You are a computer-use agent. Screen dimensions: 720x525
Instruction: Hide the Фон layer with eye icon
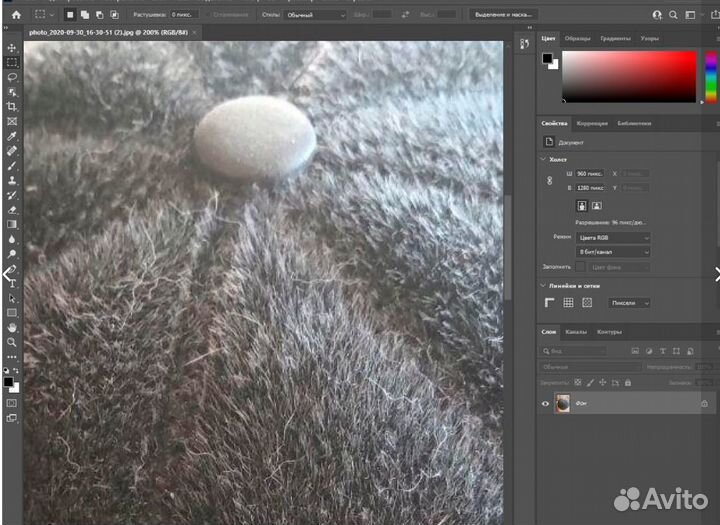pos(546,404)
